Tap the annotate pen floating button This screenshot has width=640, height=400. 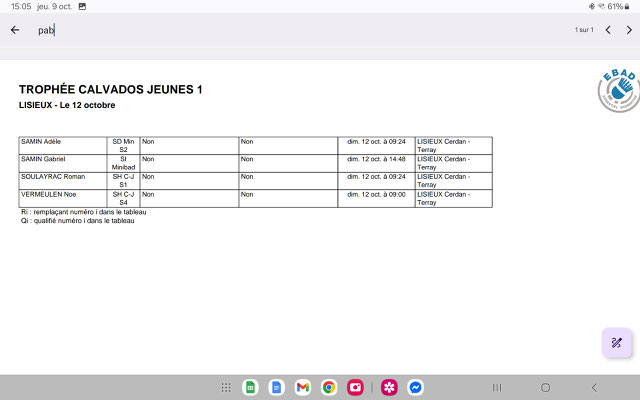(616, 342)
